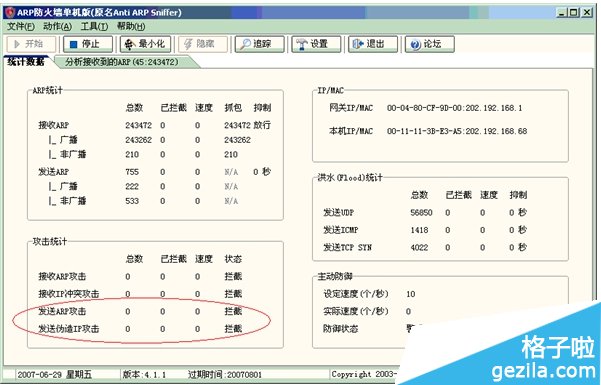This screenshot has width=601, height=385.
Task: Click the 放行 suppression status text
Action: [x=262, y=125]
